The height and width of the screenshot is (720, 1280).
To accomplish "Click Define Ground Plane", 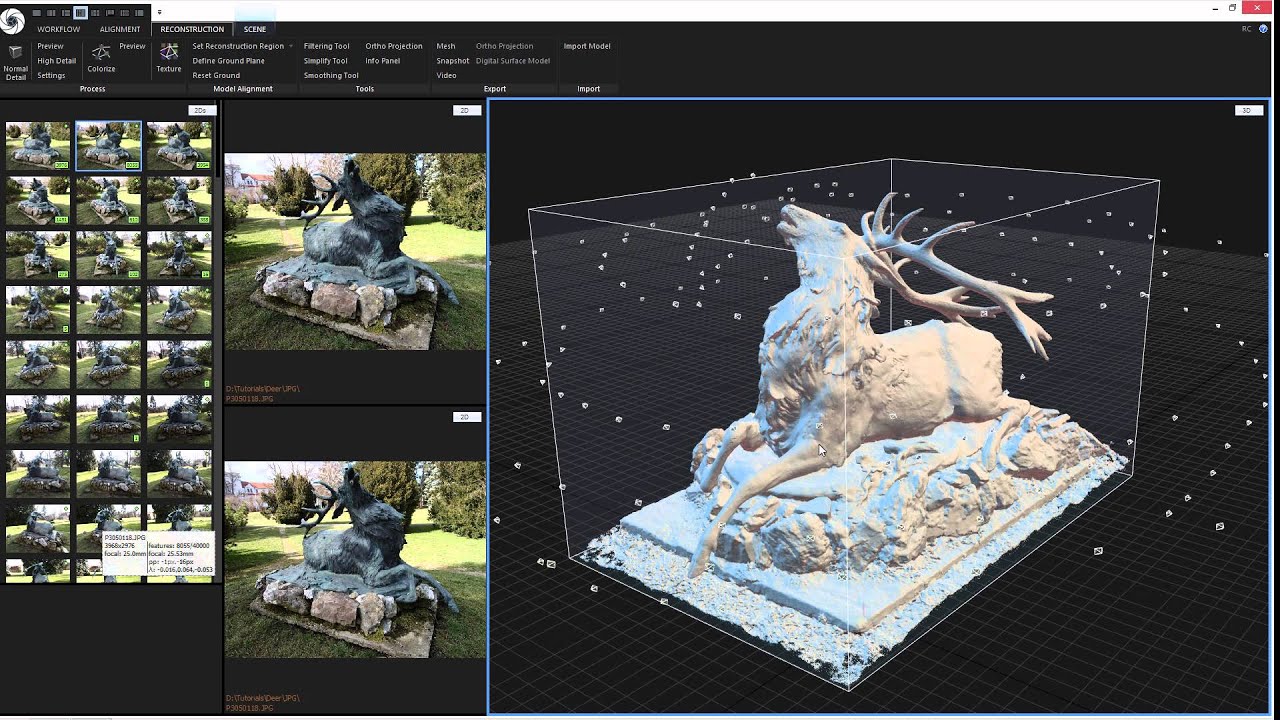I will coord(228,61).
